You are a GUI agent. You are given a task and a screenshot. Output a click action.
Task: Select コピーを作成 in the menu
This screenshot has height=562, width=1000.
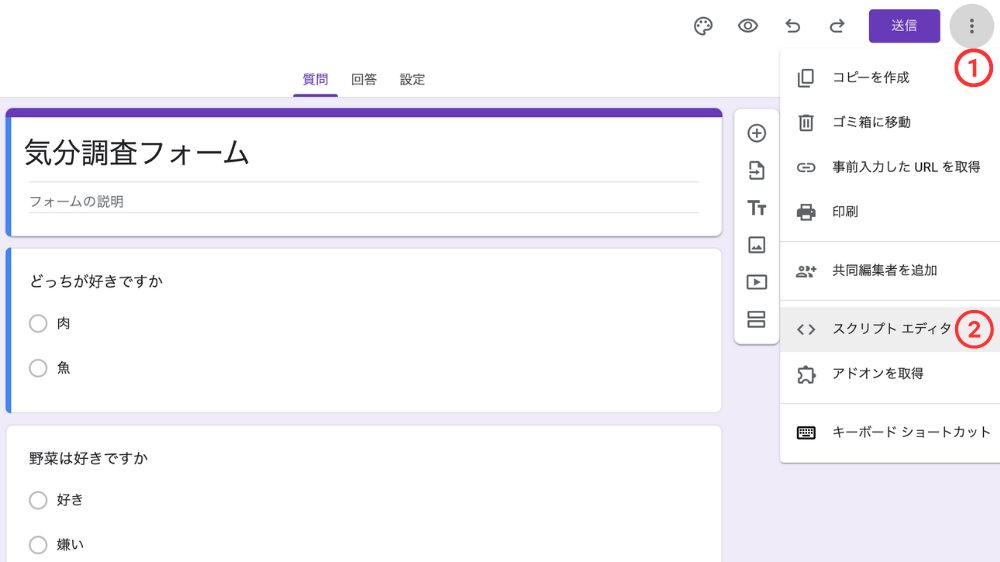coord(870,78)
